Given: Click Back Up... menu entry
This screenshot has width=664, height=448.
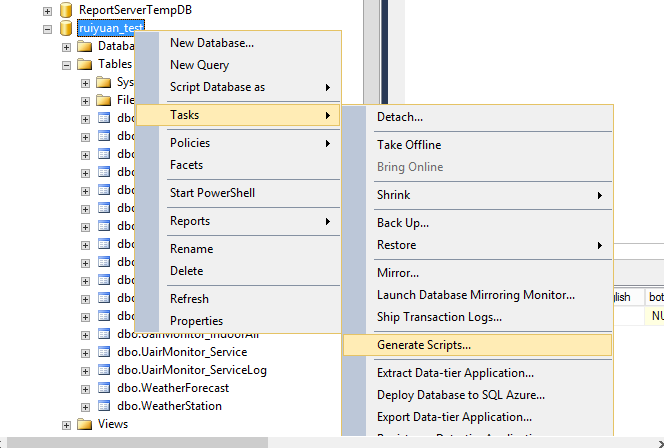Looking at the screenshot, I should [x=403, y=223].
